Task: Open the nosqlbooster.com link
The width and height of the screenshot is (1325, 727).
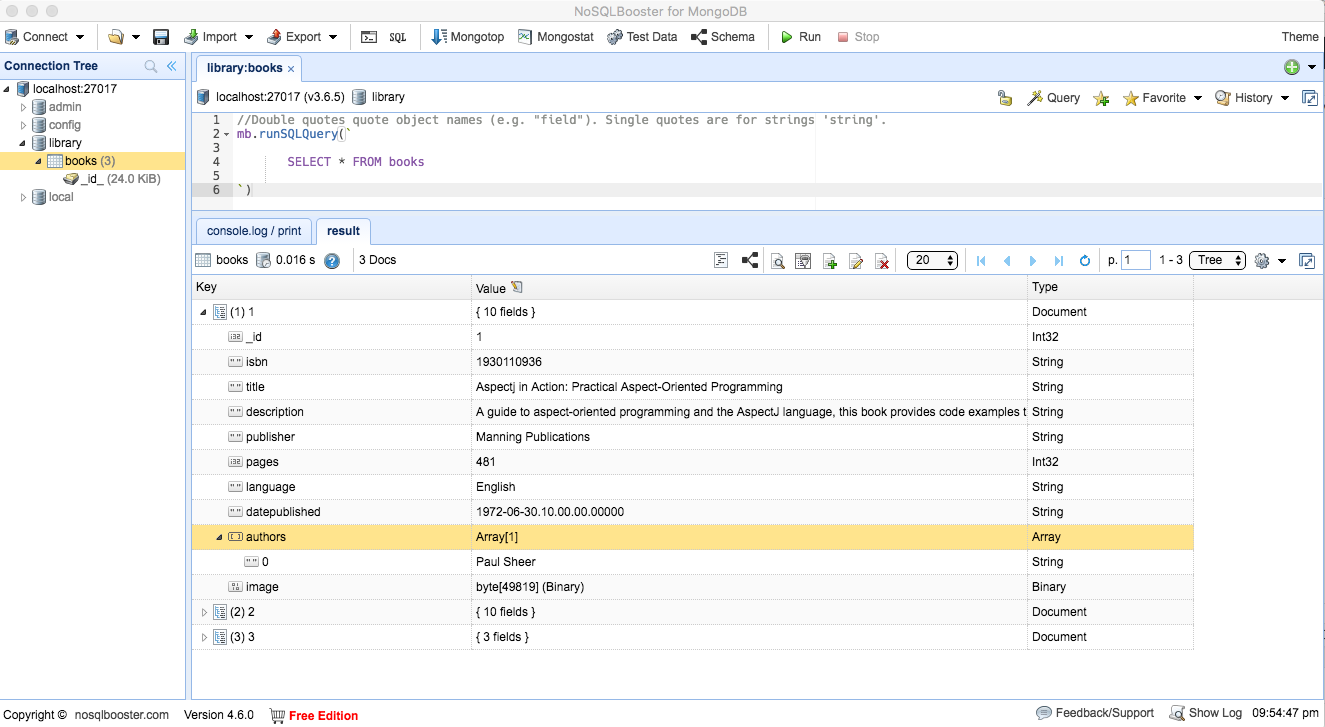Action: 121,715
